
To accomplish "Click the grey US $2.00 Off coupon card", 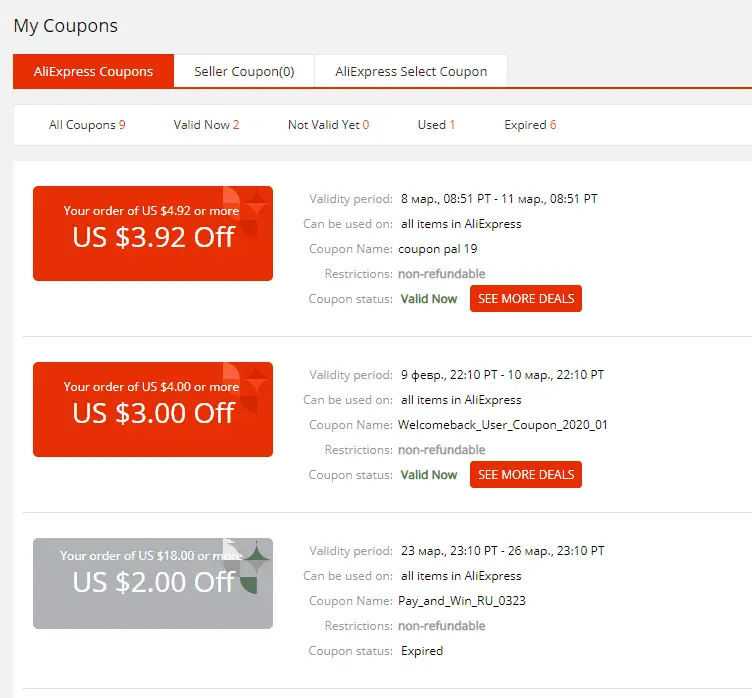I will point(153,583).
